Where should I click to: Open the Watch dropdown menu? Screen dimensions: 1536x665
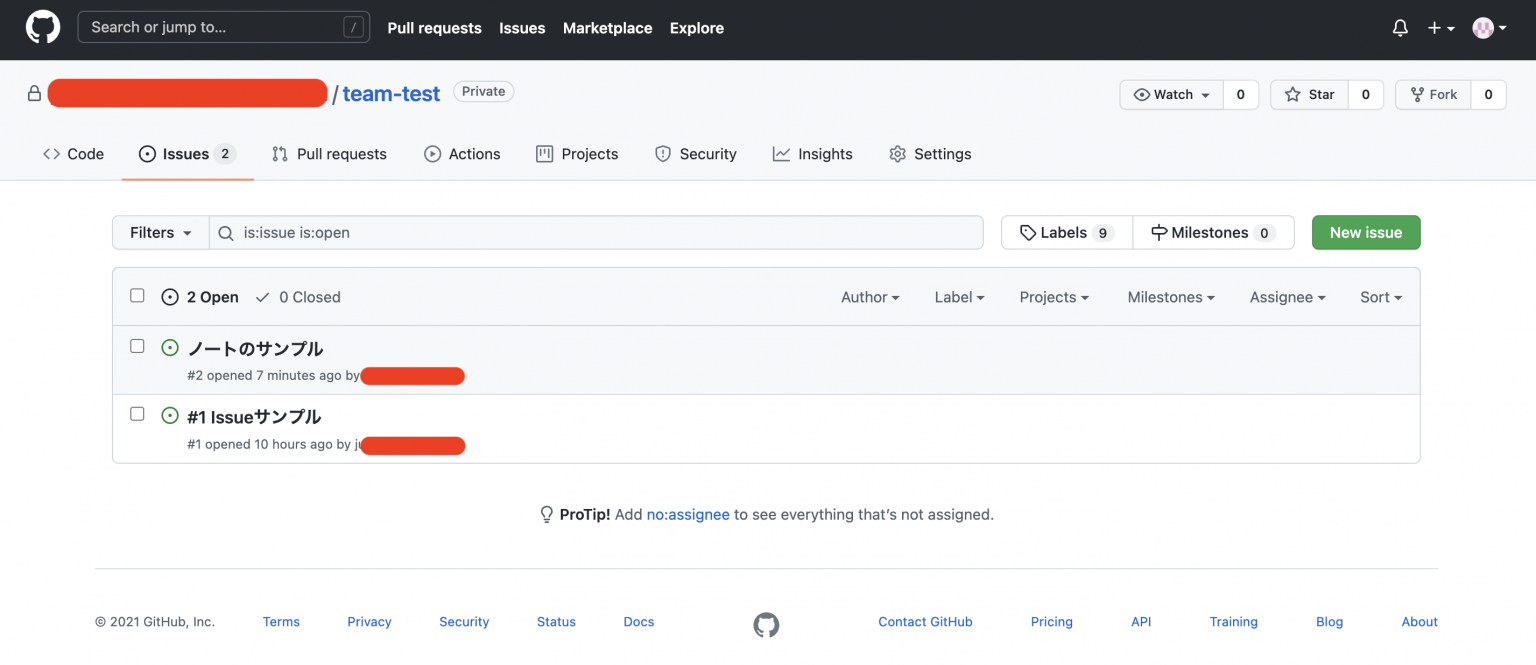click(x=1172, y=94)
